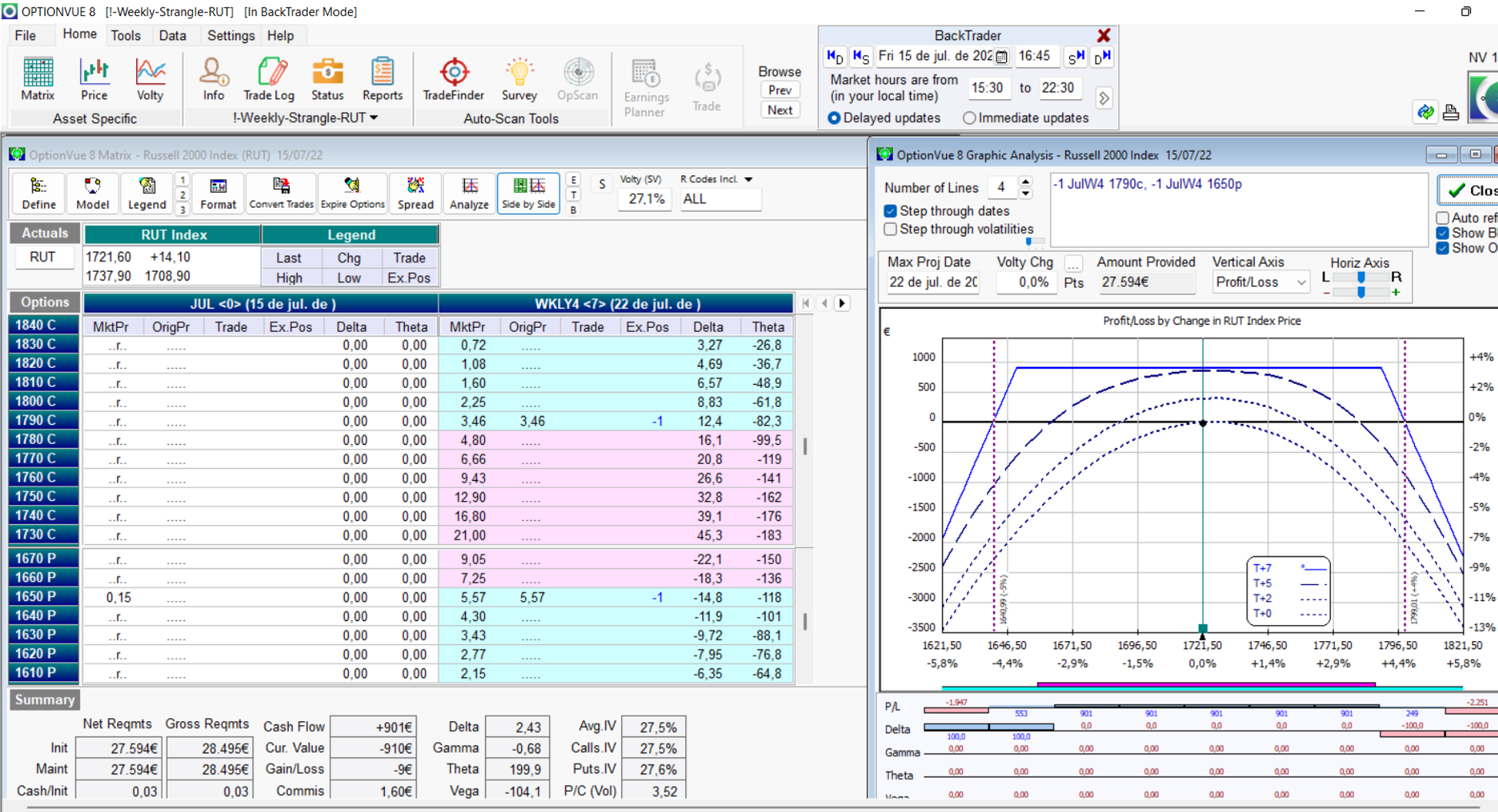Select matrix layout number 3
Image resolution: width=1498 pixels, height=812 pixels.
182,209
